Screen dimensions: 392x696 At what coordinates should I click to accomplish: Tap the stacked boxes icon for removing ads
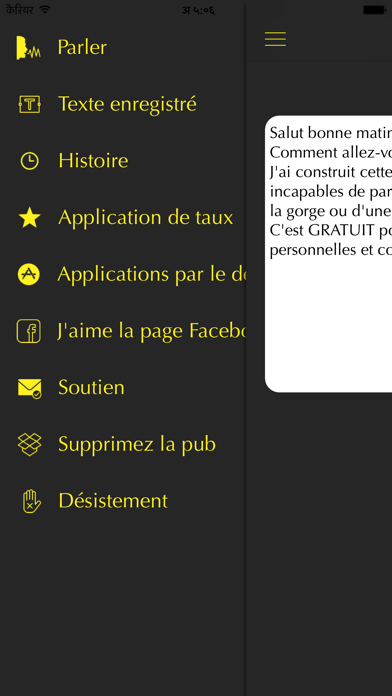pos(30,444)
